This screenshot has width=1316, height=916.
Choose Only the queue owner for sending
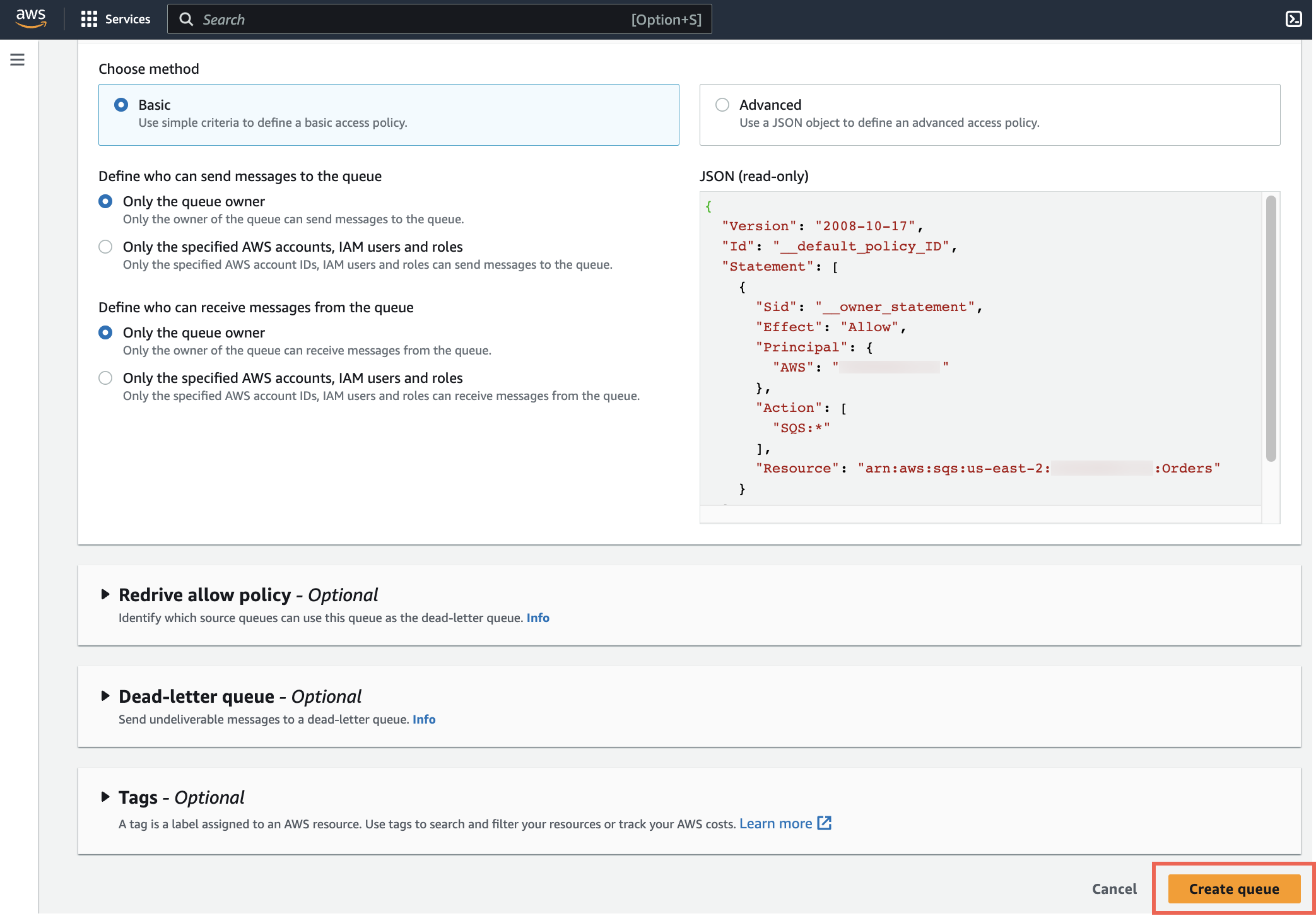(105, 201)
